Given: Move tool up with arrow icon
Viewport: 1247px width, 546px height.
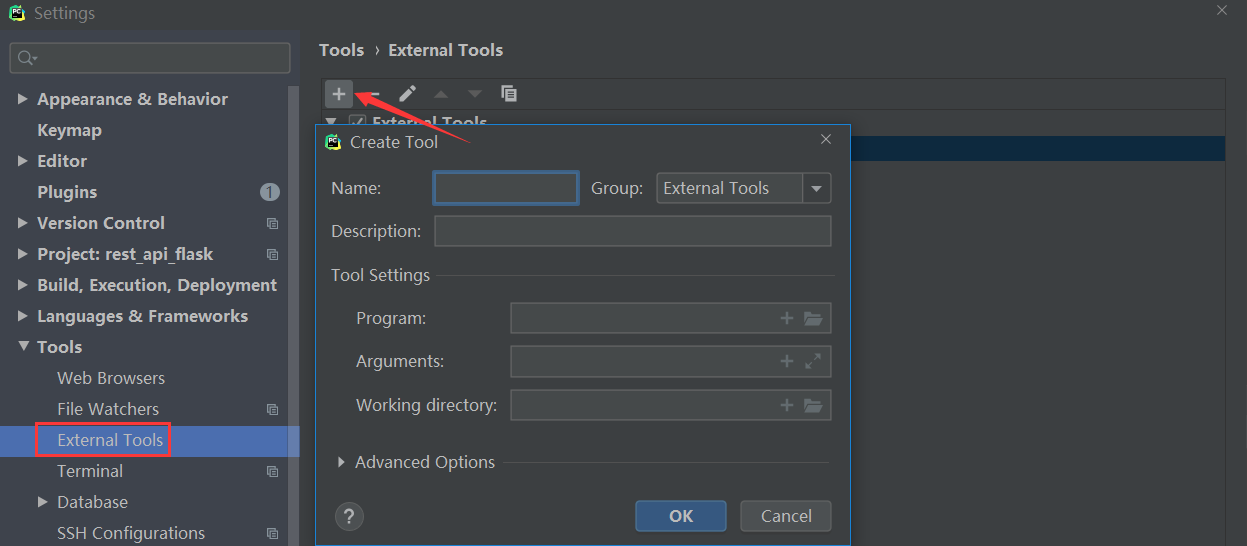Looking at the screenshot, I should (441, 93).
